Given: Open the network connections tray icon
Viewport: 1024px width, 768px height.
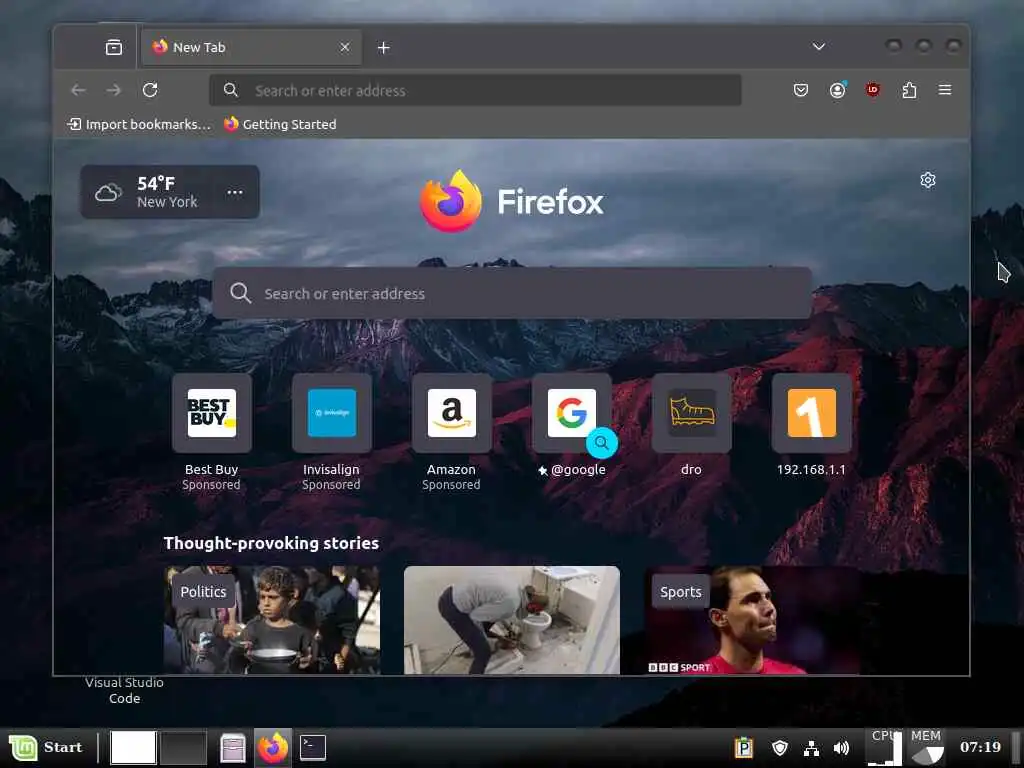Looking at the screenshot, I should [x=811, y=748].
